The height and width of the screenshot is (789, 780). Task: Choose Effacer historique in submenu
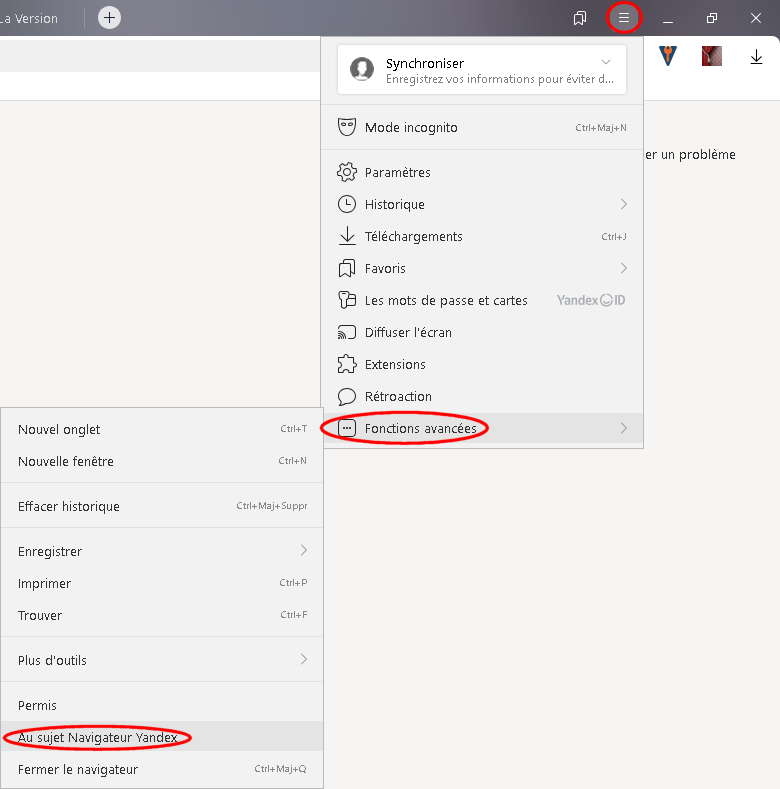click(x=162, y=506)
